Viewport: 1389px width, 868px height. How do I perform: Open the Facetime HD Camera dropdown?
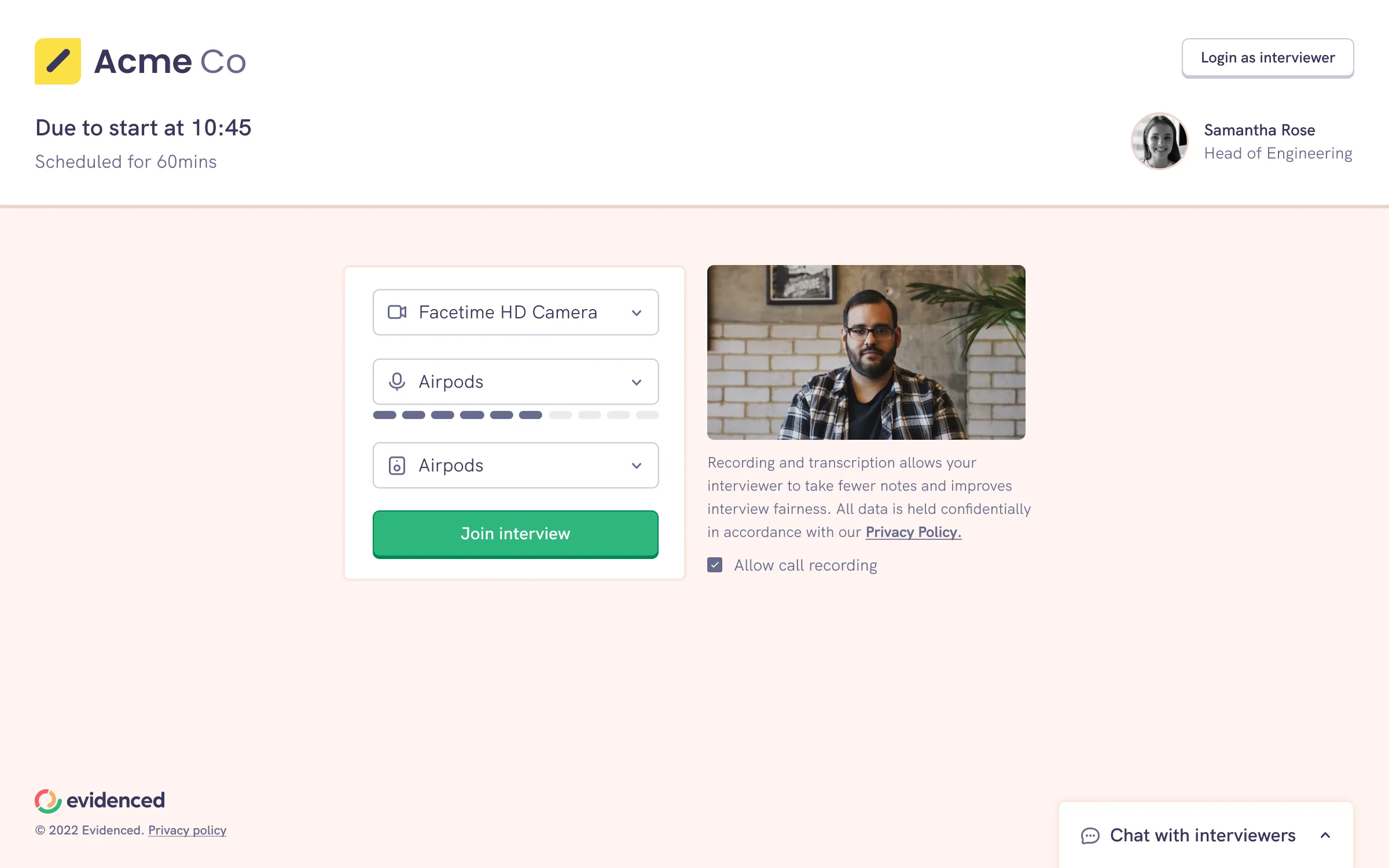point(516,312)
